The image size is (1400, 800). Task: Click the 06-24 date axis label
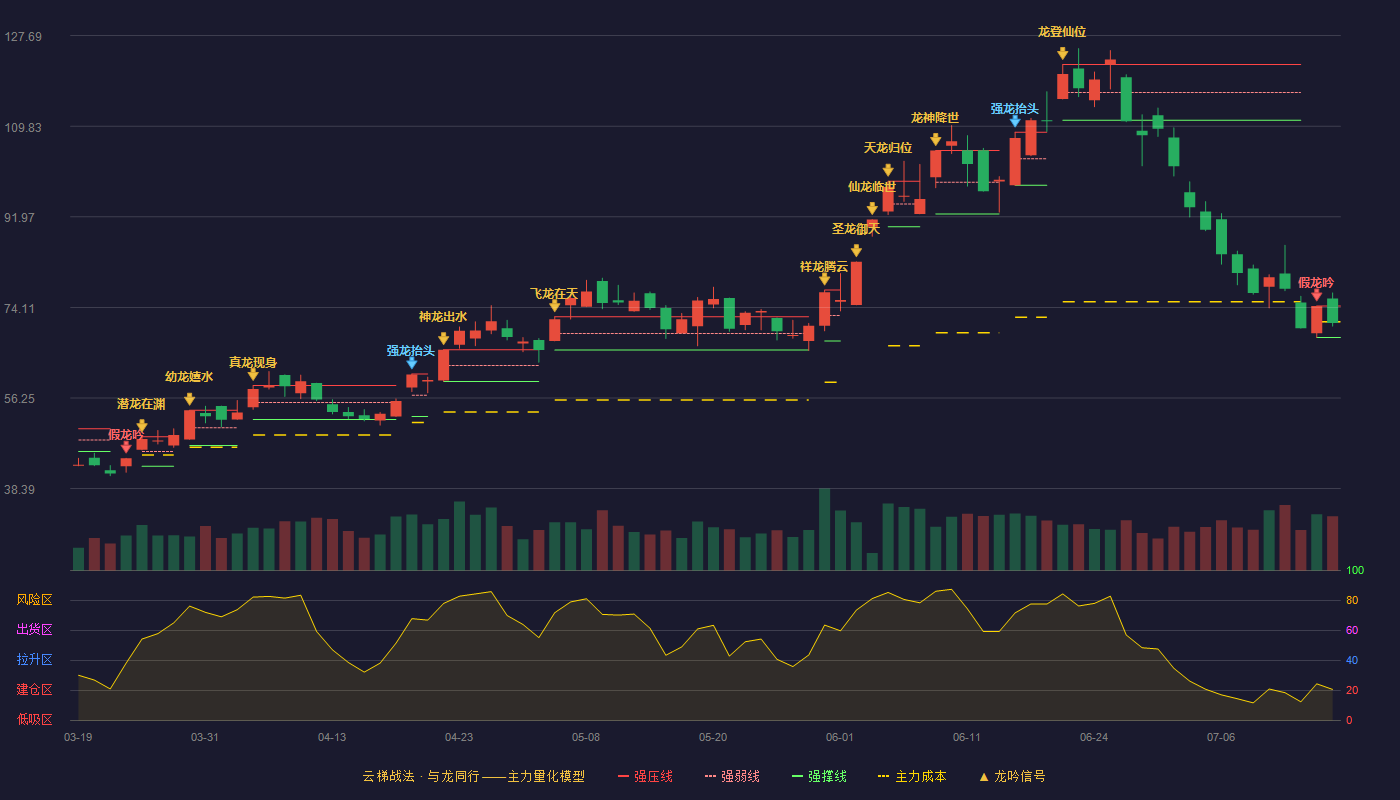pos(1094,737)
